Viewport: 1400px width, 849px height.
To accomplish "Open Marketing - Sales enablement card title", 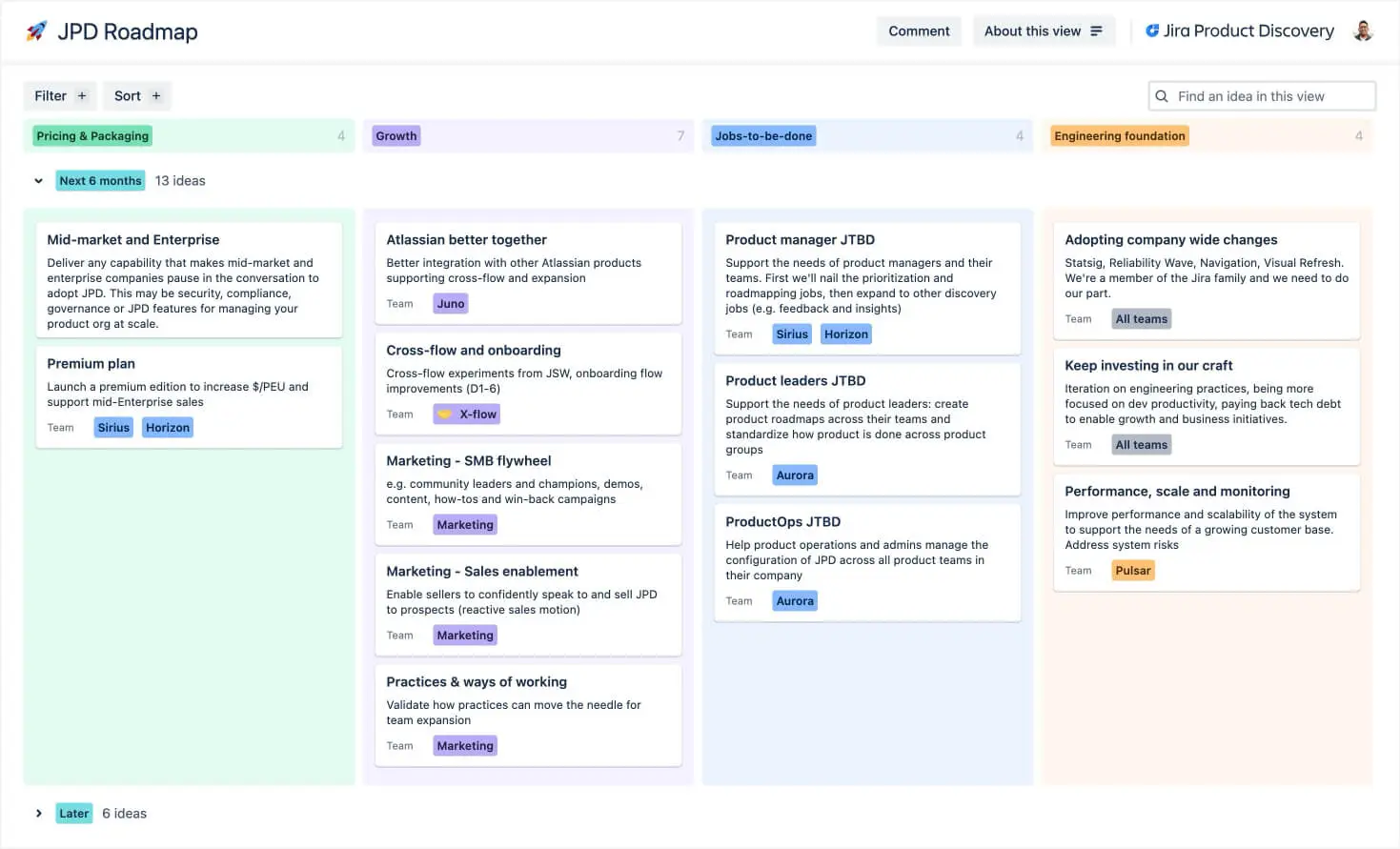I will (x=482, y=572).
